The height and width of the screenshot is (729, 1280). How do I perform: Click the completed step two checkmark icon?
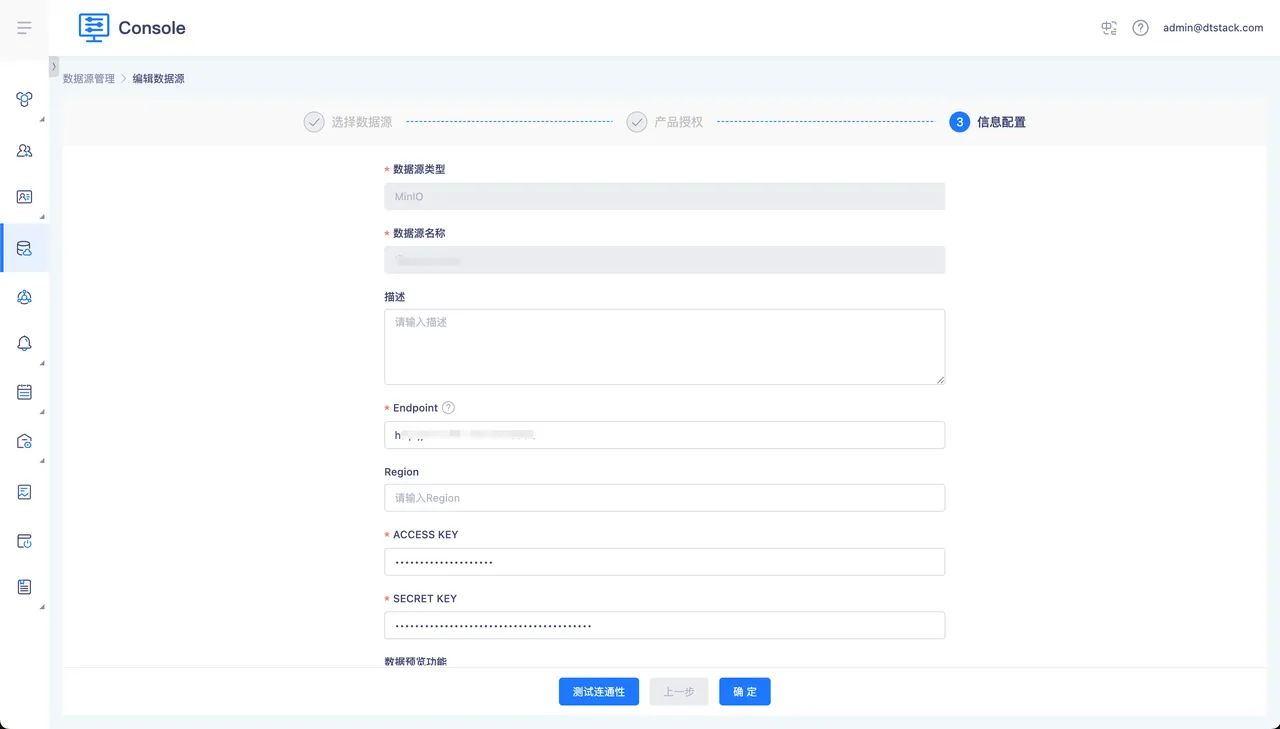637,122
